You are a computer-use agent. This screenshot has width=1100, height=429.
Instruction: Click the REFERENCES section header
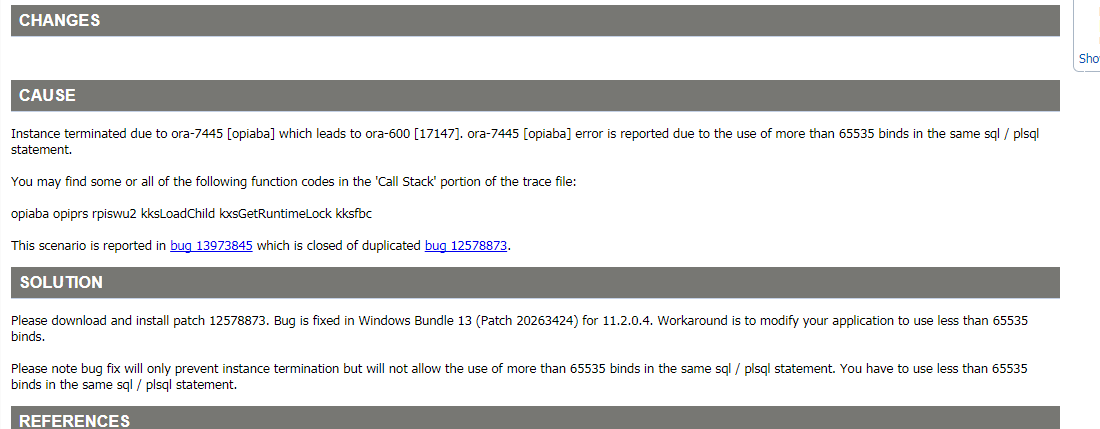coord(535,418)
